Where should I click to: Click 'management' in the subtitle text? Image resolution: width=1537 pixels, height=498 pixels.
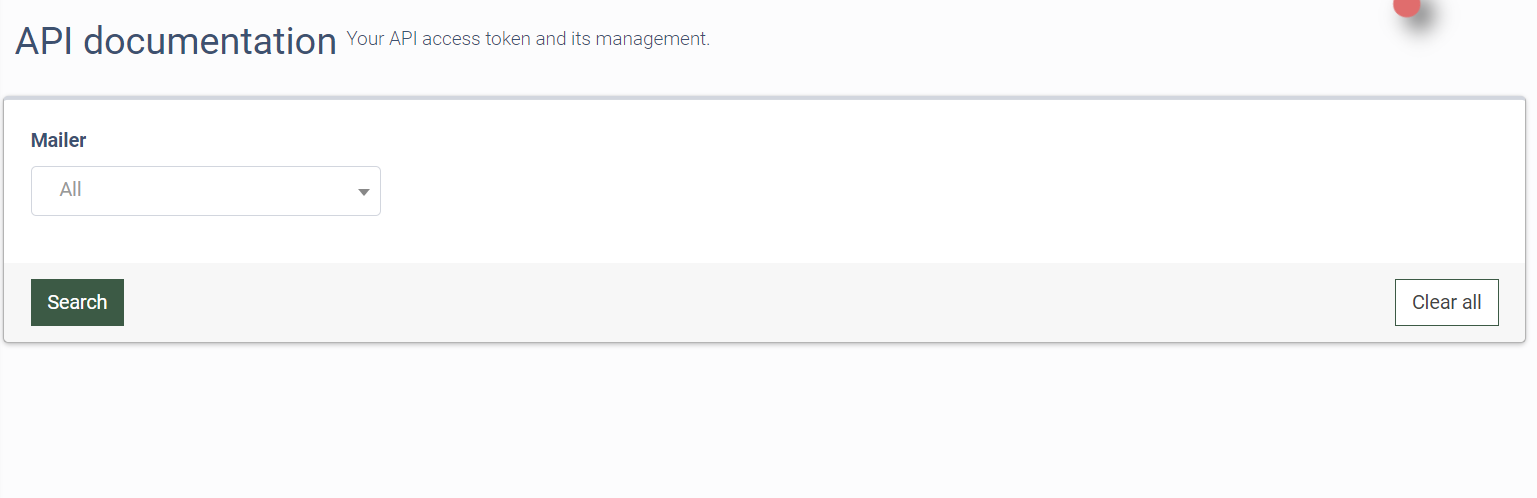coord(651,39)
